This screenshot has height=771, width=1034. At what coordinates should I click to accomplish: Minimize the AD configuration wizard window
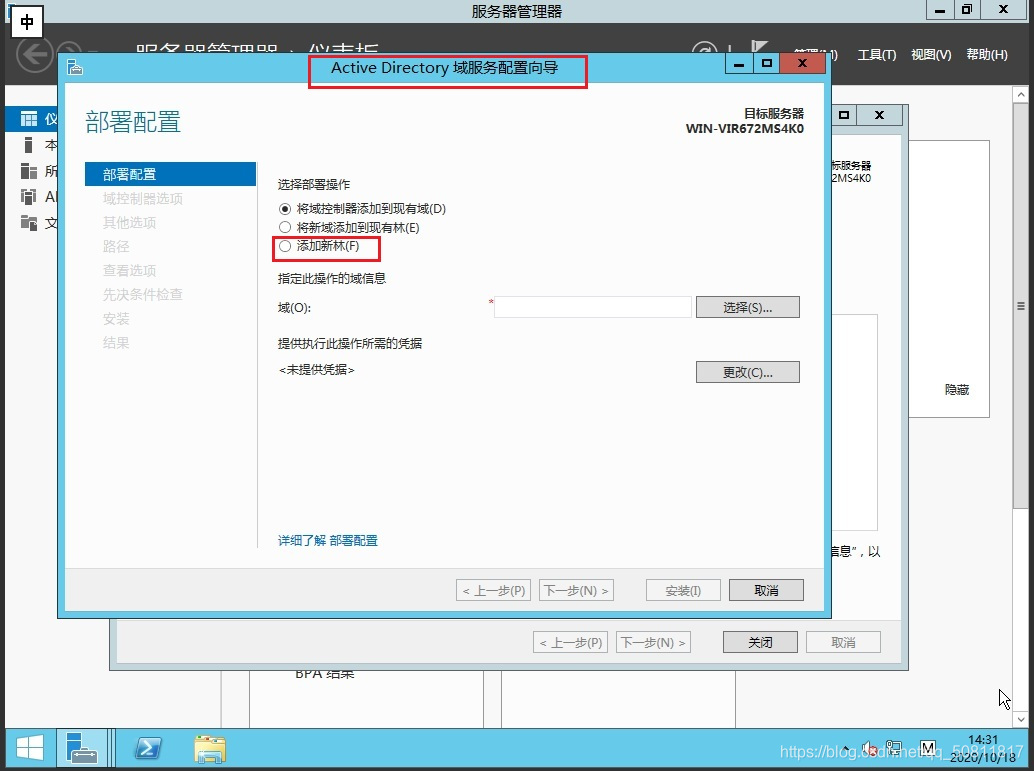(x=739, y=63)
